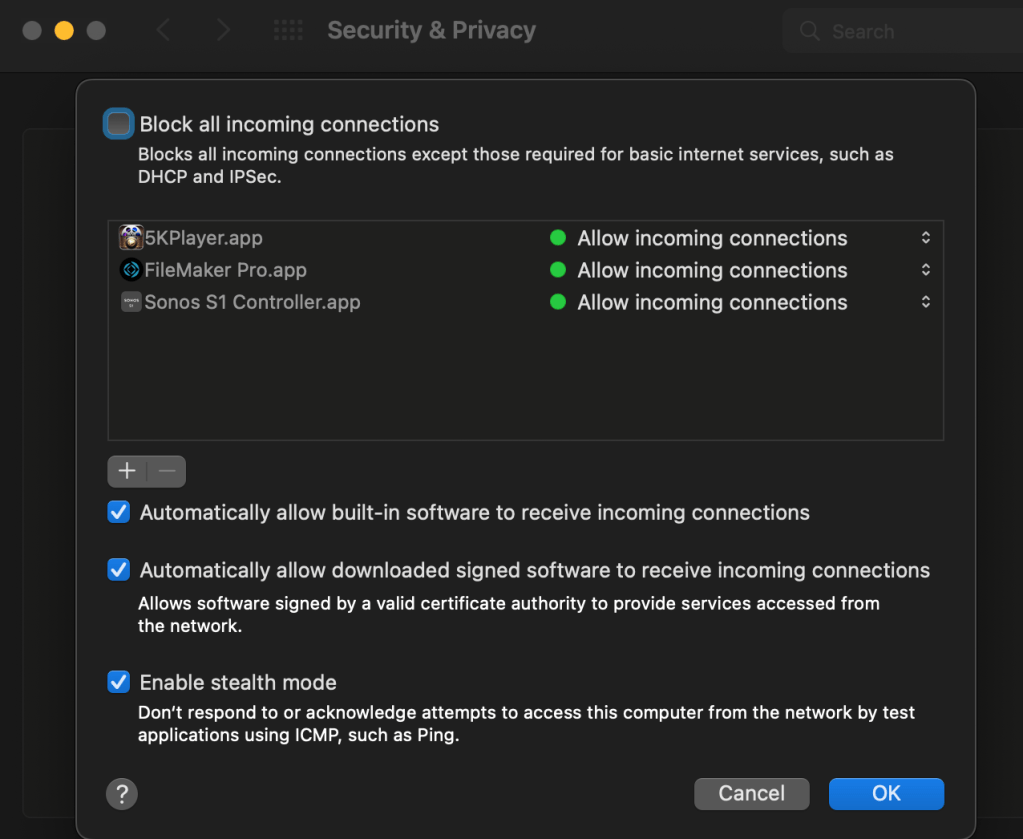1023x839 pixels.
Task: Uncheck automatically allow downloaded signed software
Action: click(119, 570)
